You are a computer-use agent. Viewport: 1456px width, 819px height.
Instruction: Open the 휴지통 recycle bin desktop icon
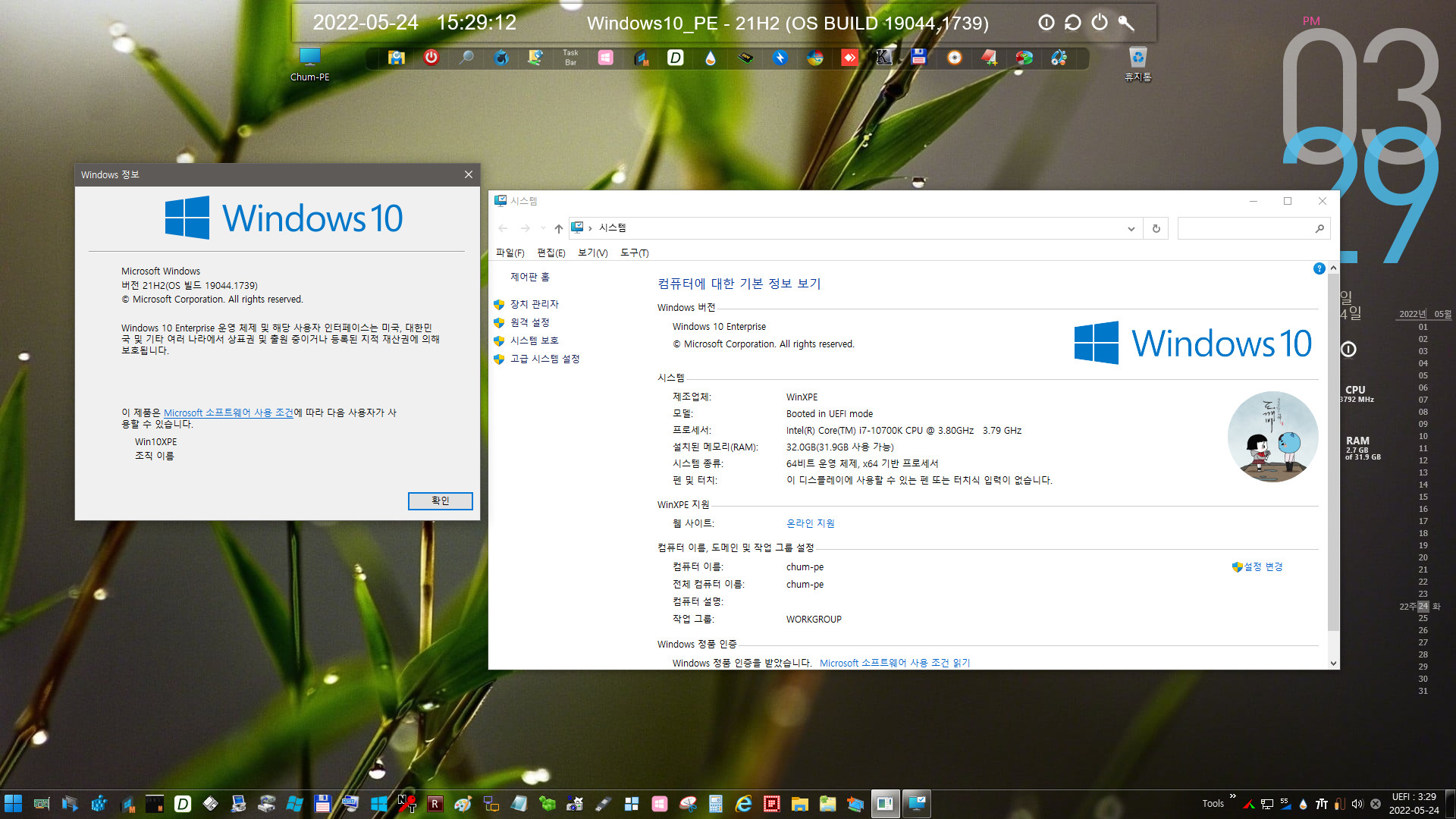[x=1137, y=64]
